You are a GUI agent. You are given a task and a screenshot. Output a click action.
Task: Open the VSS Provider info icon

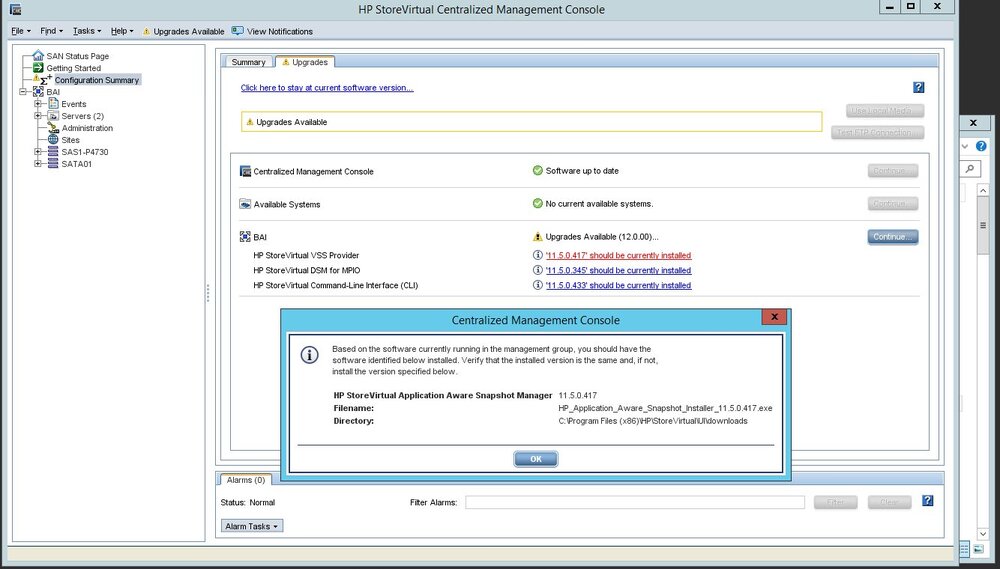[538, 255]
